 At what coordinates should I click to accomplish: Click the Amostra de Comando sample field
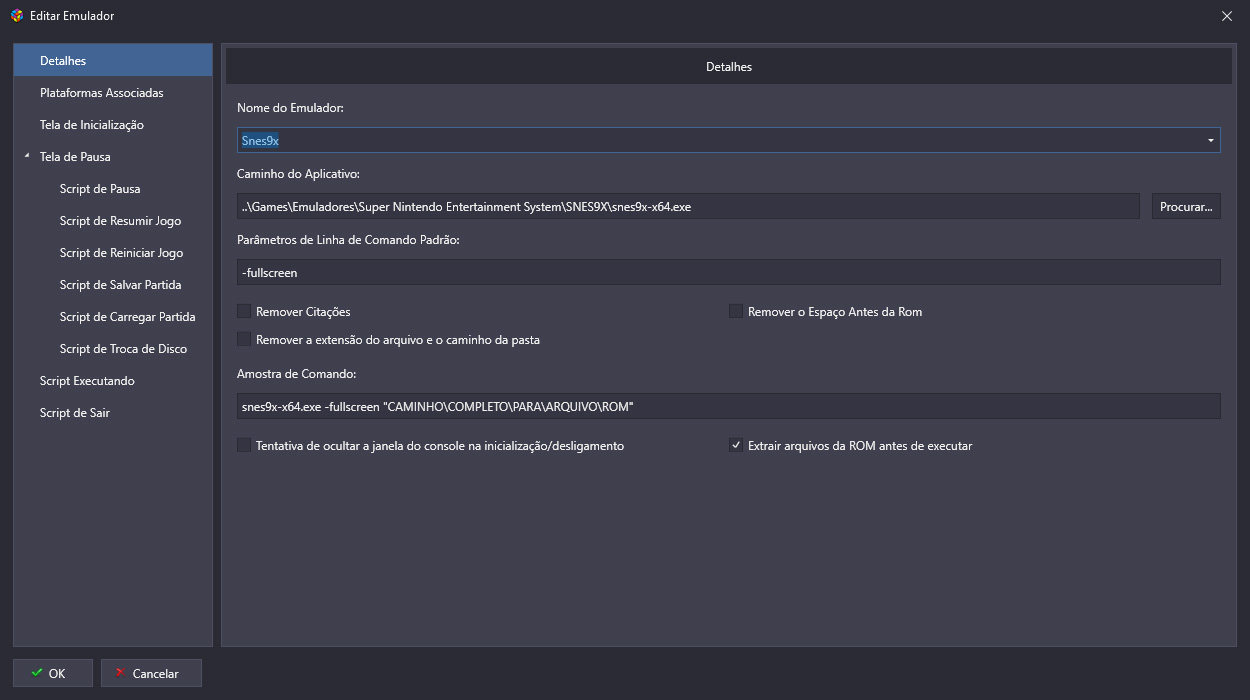point(728,406)
